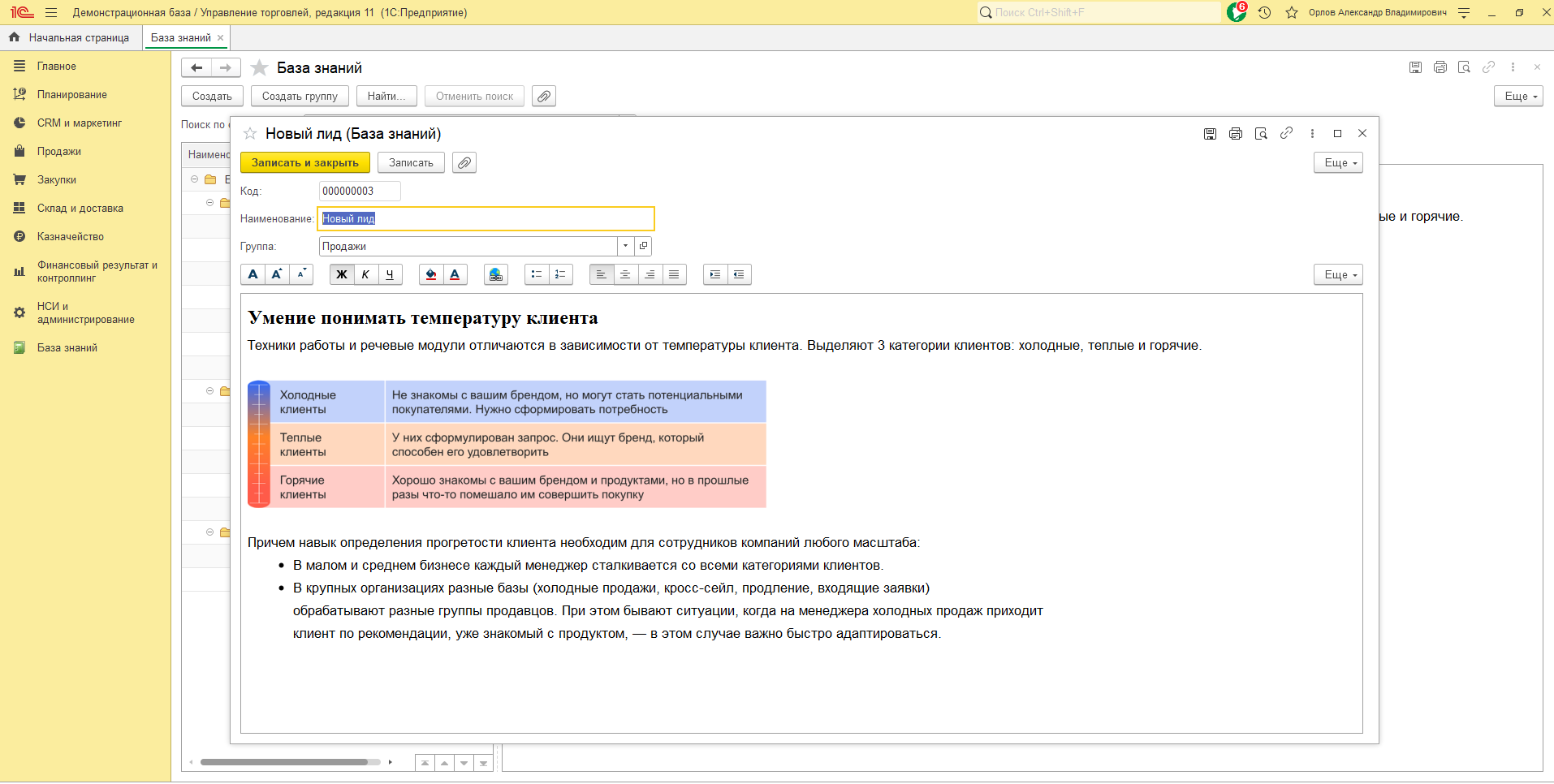Toggle bold (Ж) formatting
Image resolution: width=1554 pixels, height=784 pixels.
[342, 274]
